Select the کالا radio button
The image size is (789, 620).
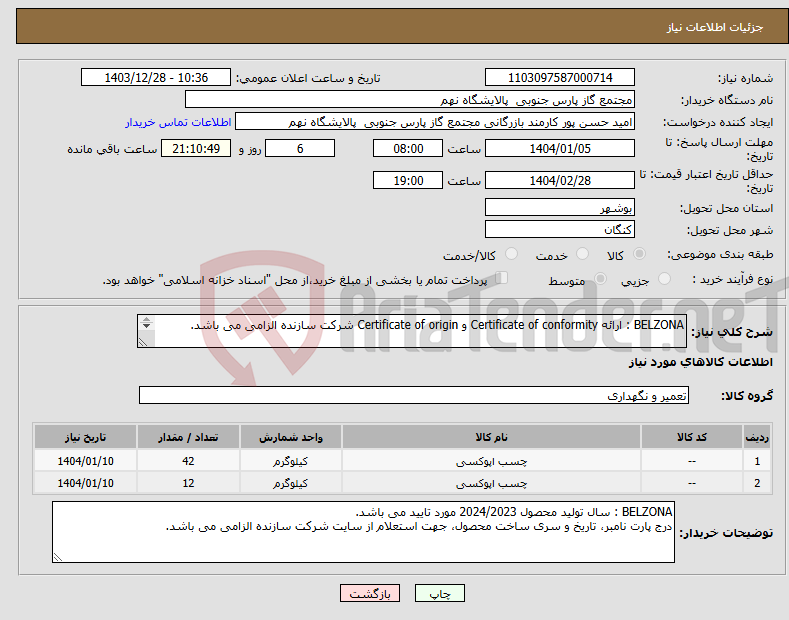coord(639,254)
